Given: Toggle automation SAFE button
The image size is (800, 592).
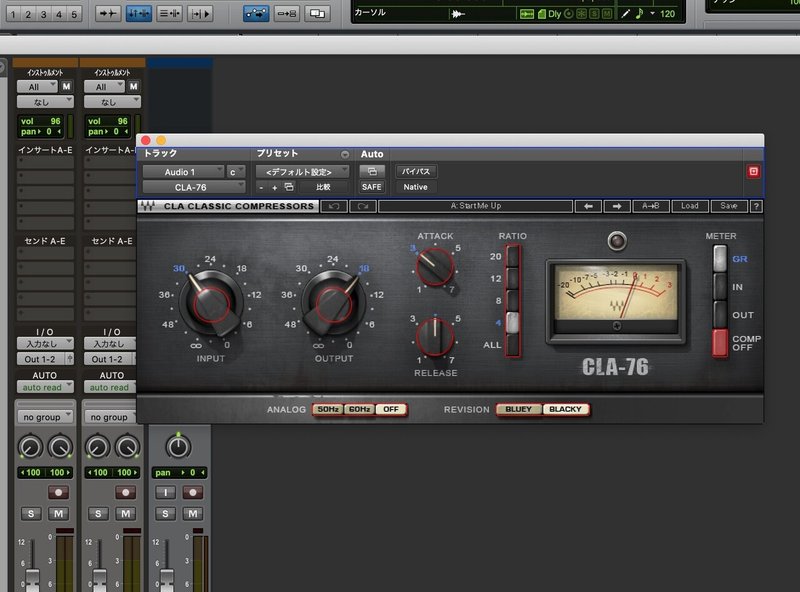Looking at the screenshot, I should click(372, 187).
